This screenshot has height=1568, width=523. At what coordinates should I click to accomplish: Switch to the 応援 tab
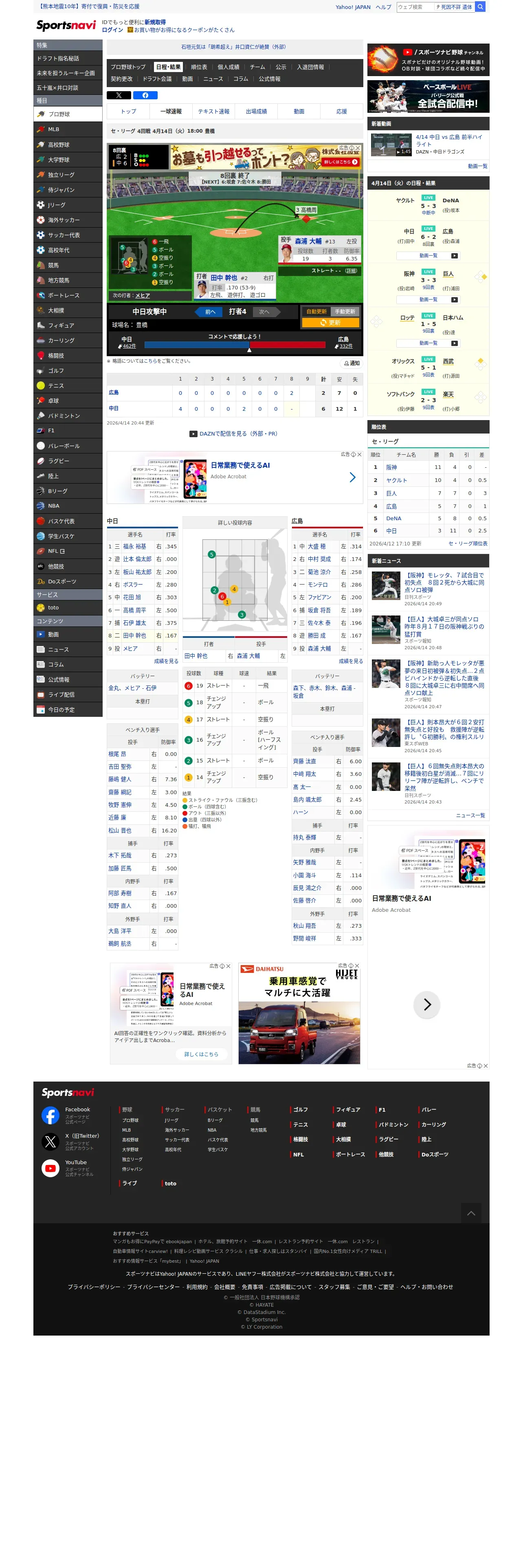(342, 112)
